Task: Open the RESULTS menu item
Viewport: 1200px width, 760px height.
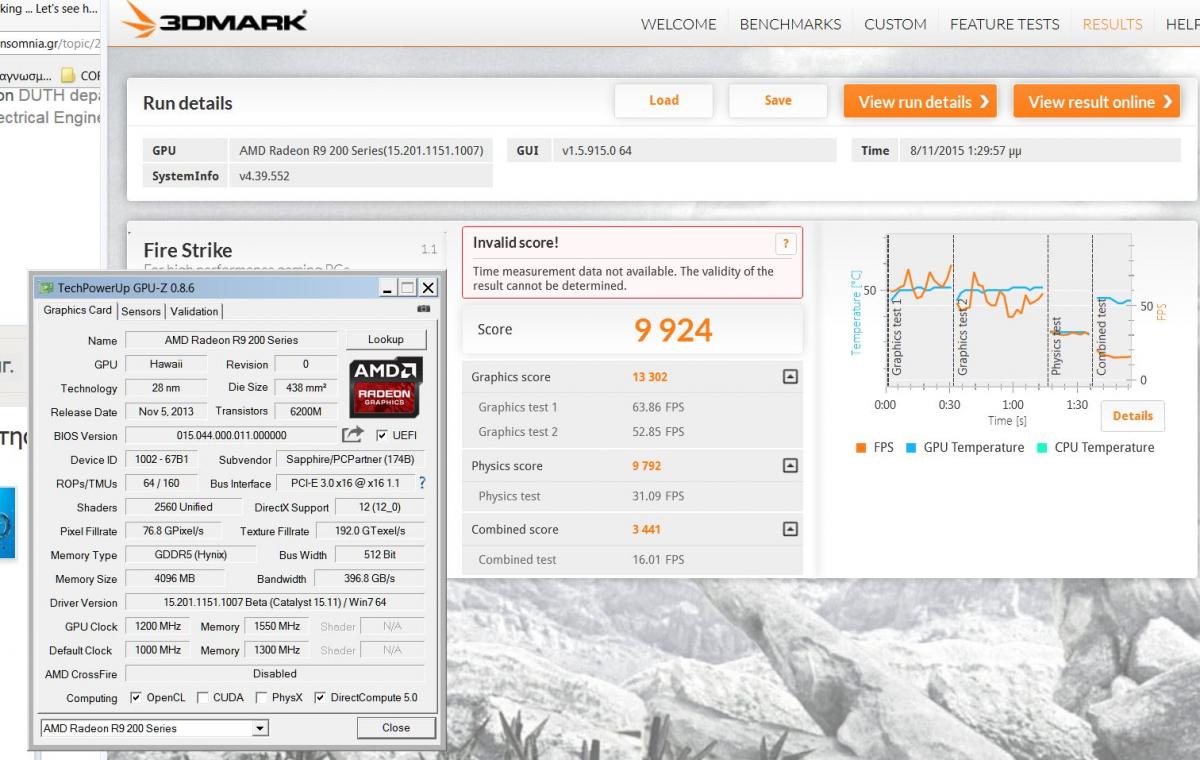Action: [x=1112, y=24]
